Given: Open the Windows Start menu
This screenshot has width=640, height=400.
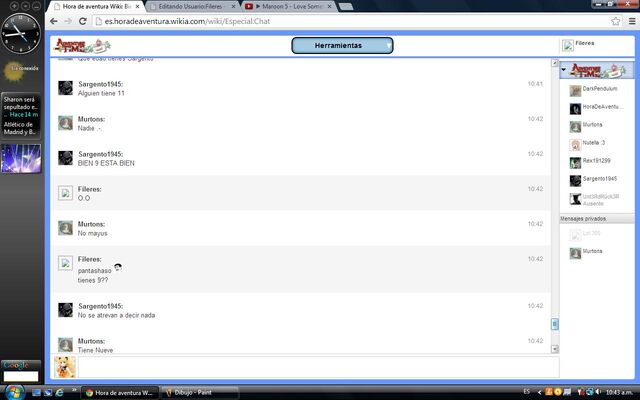Looking at the screenshot, I should [13, 393].
